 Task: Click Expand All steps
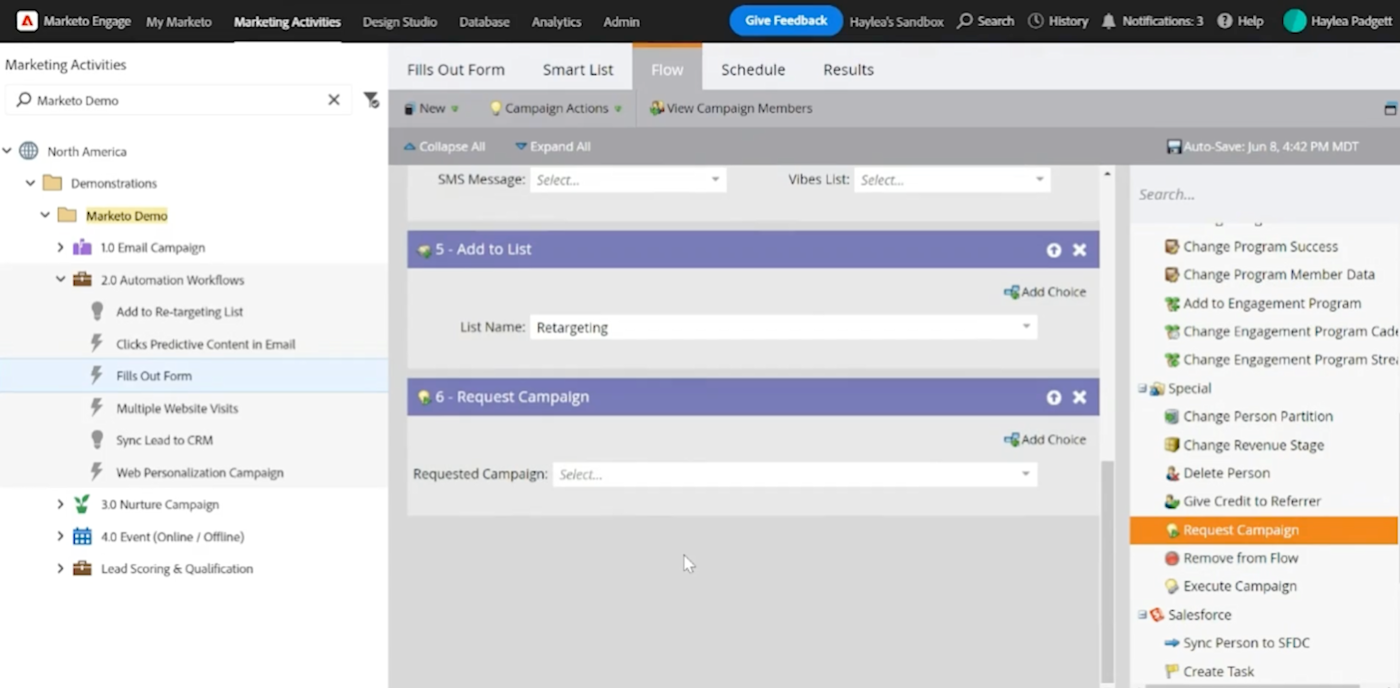click(553, 146)
